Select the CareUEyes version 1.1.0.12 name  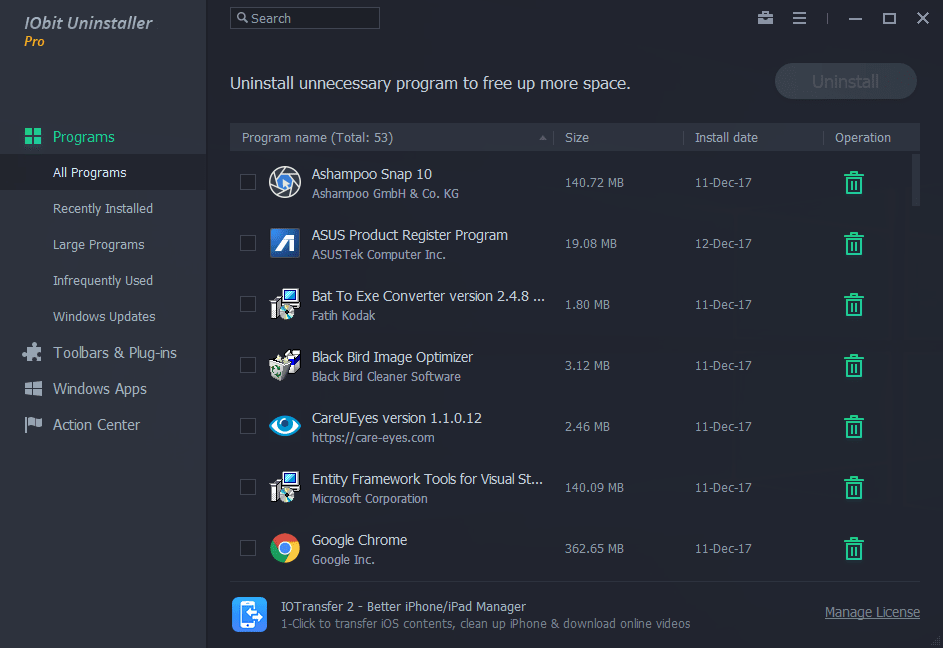click(x=396, y=418)
